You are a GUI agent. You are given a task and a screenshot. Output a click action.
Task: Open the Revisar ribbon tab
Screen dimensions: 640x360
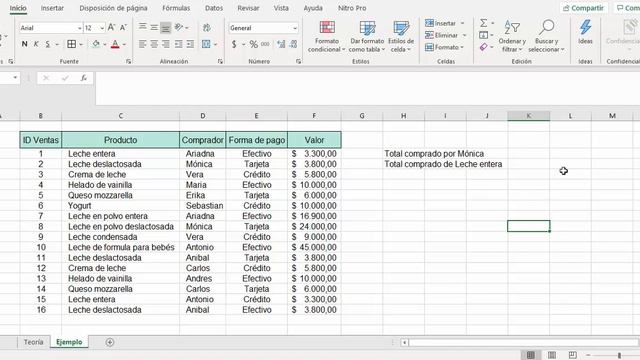(x=248, y=8)
